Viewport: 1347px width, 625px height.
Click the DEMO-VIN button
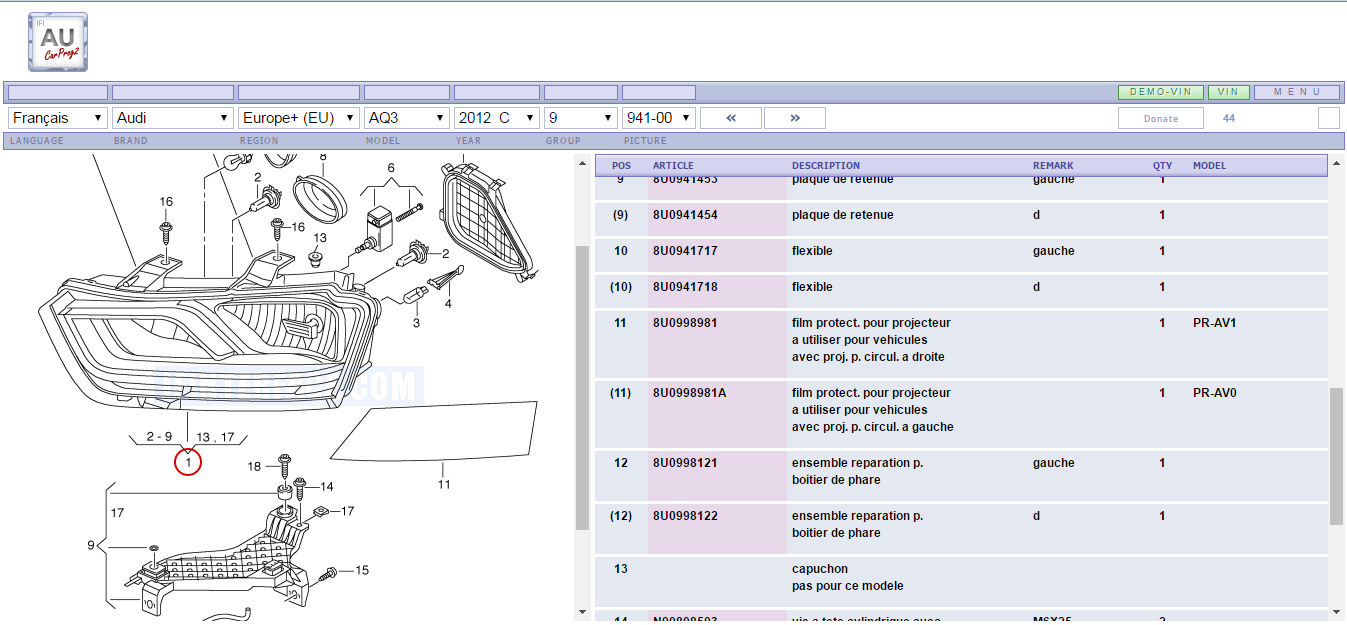tap(1160, 92)
